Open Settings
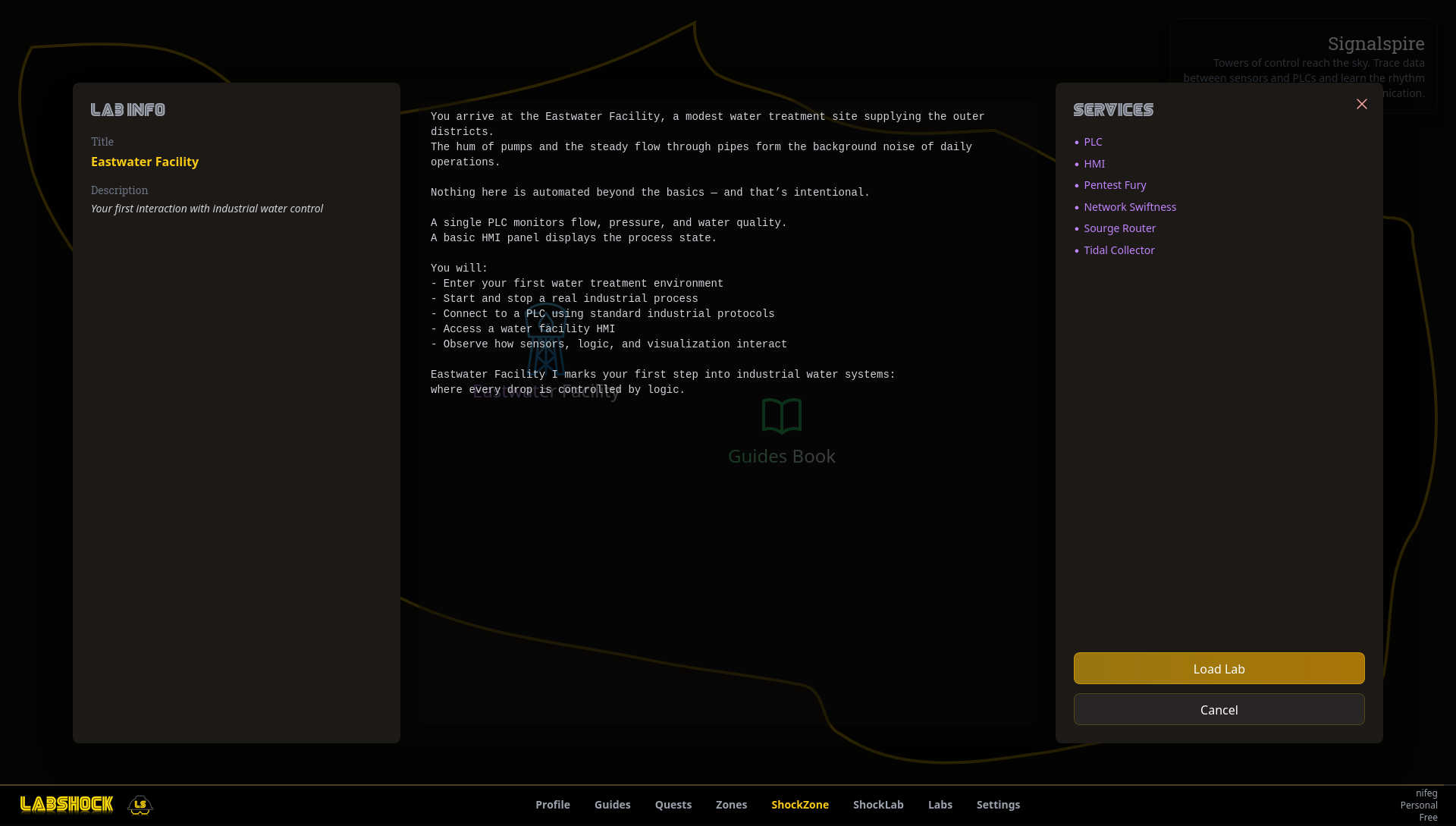This screenshot has width=1456, height=826. pyautogui.click(x=998, y=804)
